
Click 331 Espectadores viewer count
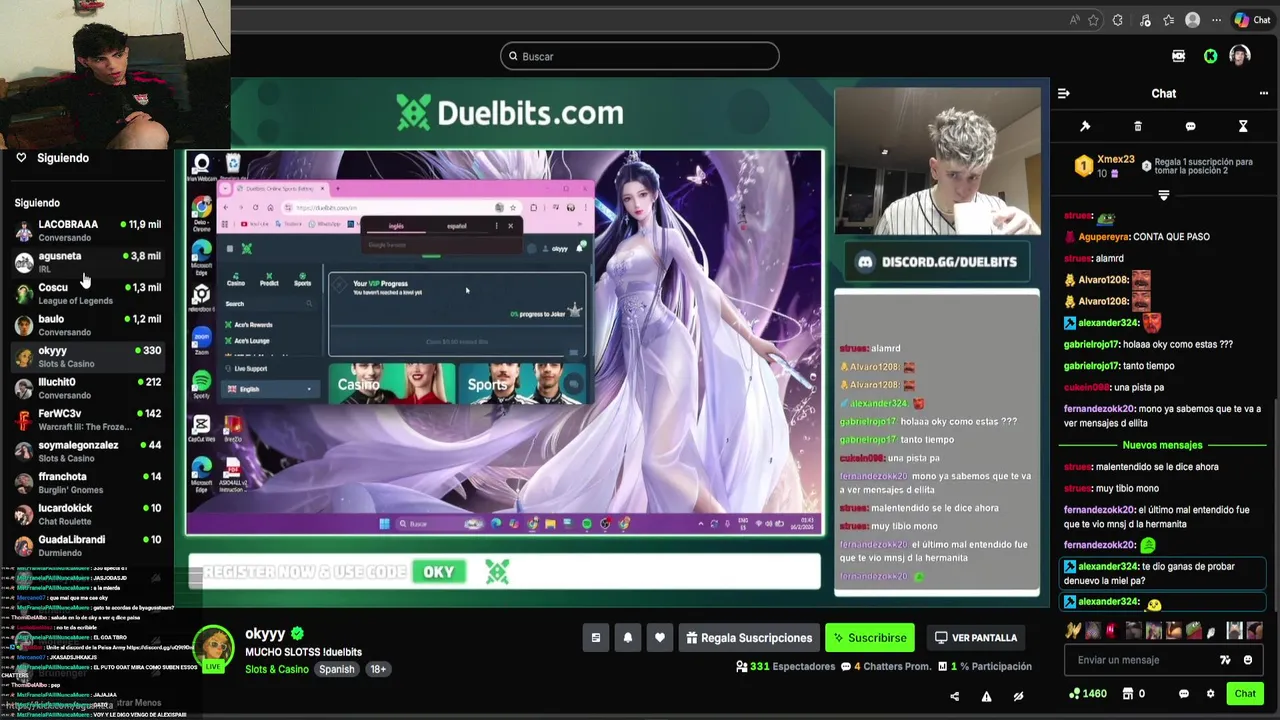point(785,666)
